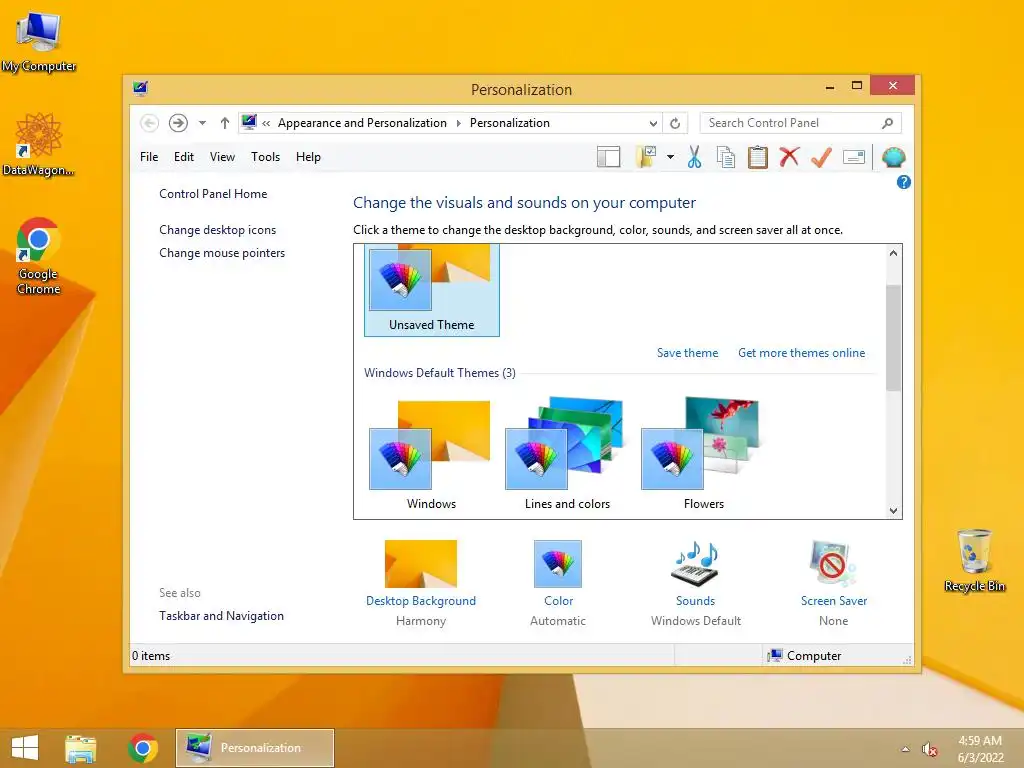
Task: Click the window icon in title bar
Action: point(140,88)
